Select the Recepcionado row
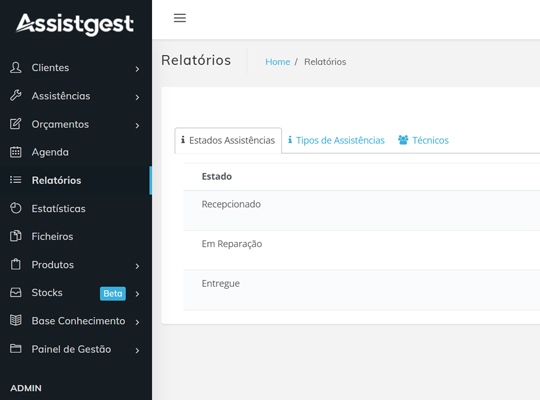 [362, 211]
